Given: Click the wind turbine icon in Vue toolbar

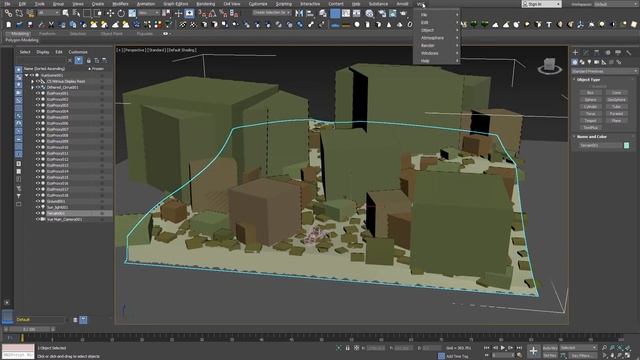Looking at the screenshot, I should point(580,24).
